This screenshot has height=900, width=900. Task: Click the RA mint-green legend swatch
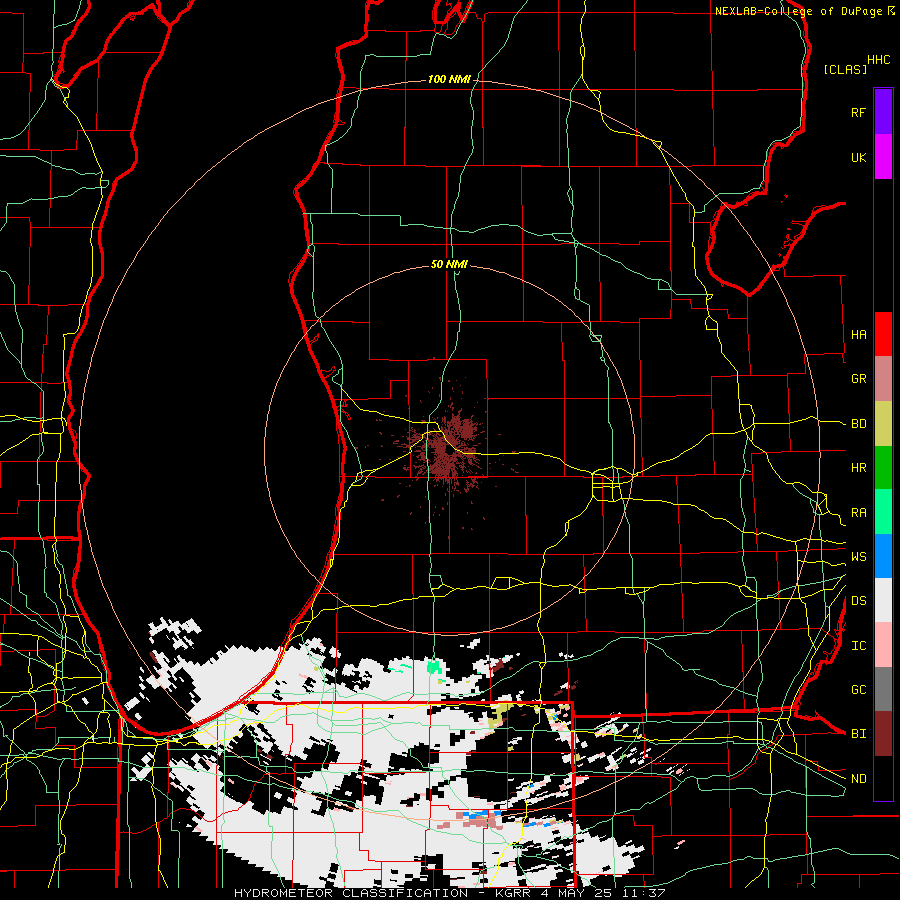pyautogui.click(x=883, y=512)
